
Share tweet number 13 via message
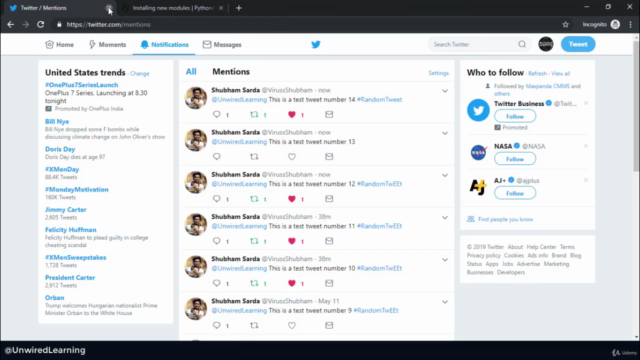coord(329,156)
